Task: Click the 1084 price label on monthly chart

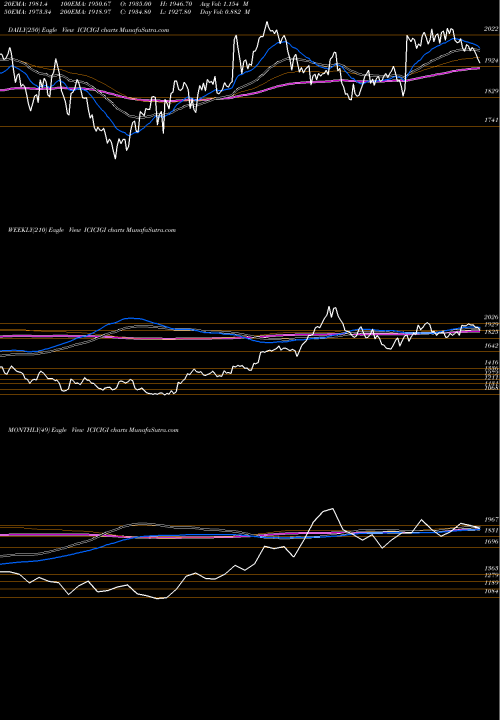Action: 491,592
